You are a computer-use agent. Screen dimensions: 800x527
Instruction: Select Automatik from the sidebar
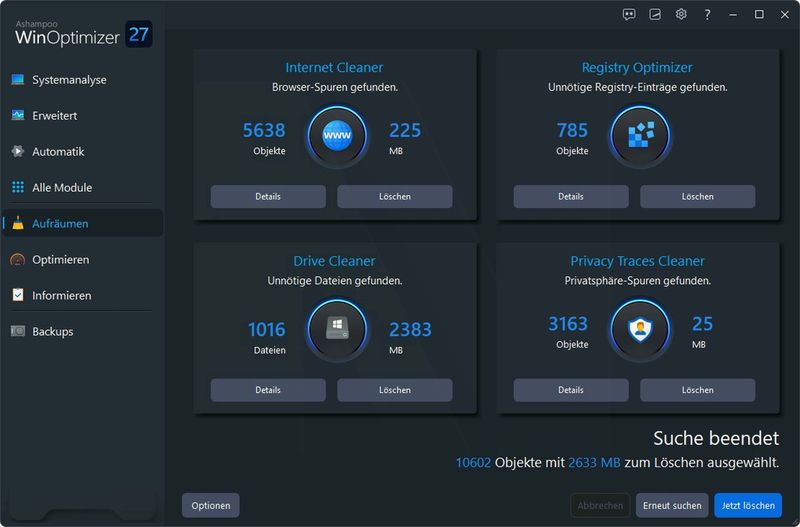pos(58,152)
